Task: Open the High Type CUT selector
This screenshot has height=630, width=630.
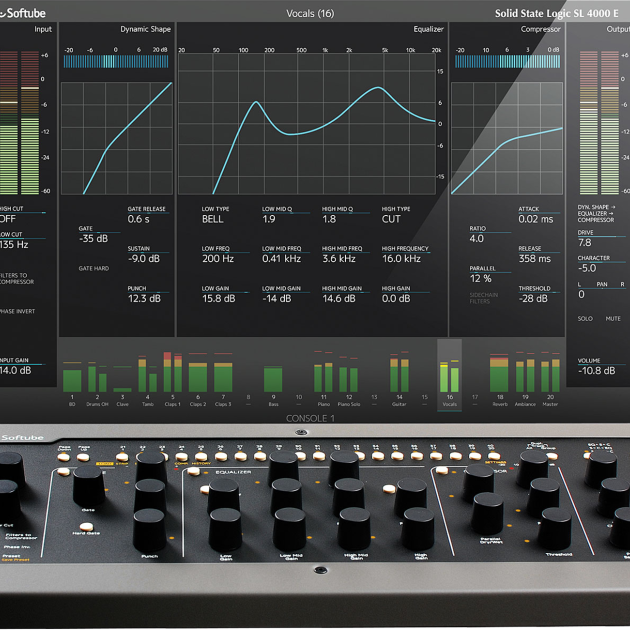Action: 391,219
